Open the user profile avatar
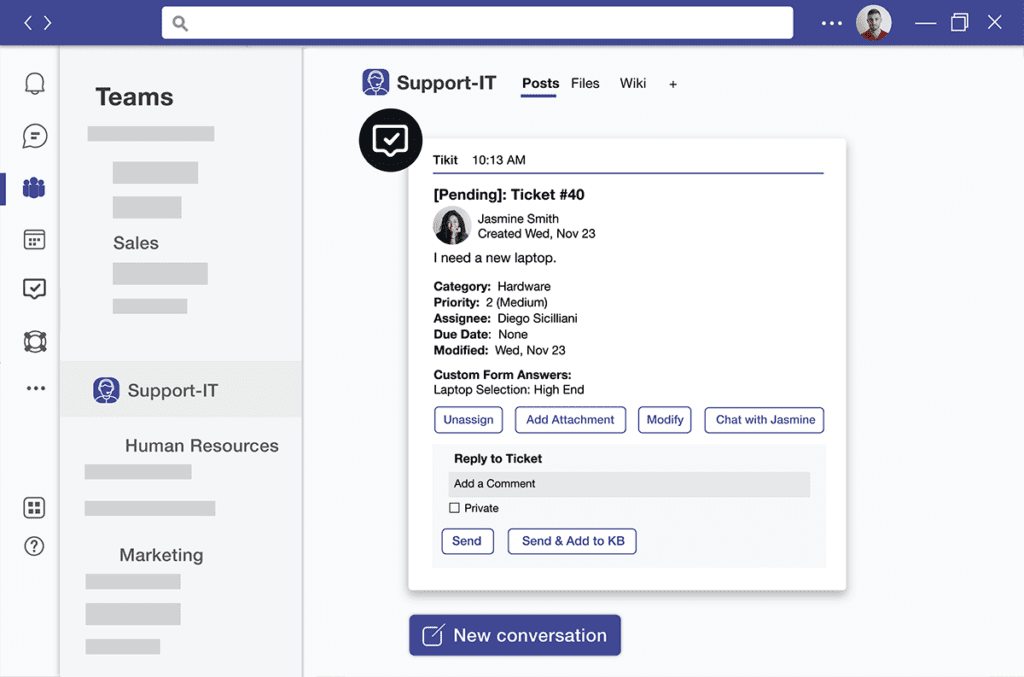This screenshot has height=677, width=1024. point(873,23)
